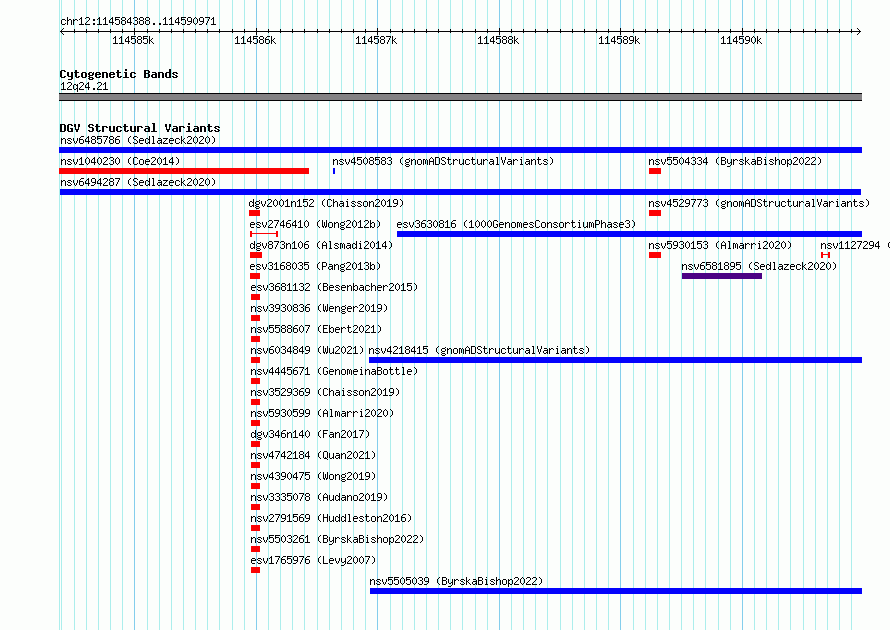The height and width of the screenshot is (630, 890).
Task: Open dgv346n140 (Fan2017) variant
Action: 310,434
